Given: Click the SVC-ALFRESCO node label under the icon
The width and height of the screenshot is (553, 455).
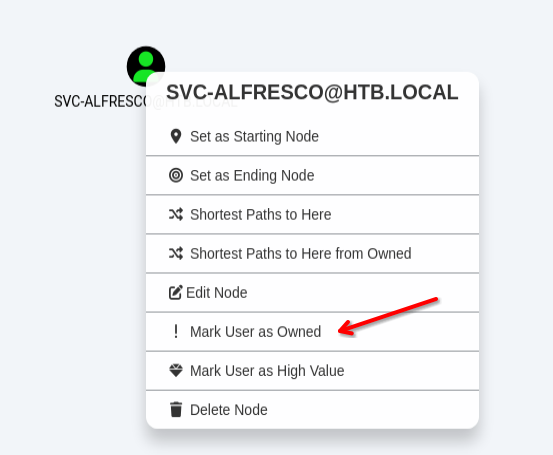Looking at the screenshot, I should 100,102.
